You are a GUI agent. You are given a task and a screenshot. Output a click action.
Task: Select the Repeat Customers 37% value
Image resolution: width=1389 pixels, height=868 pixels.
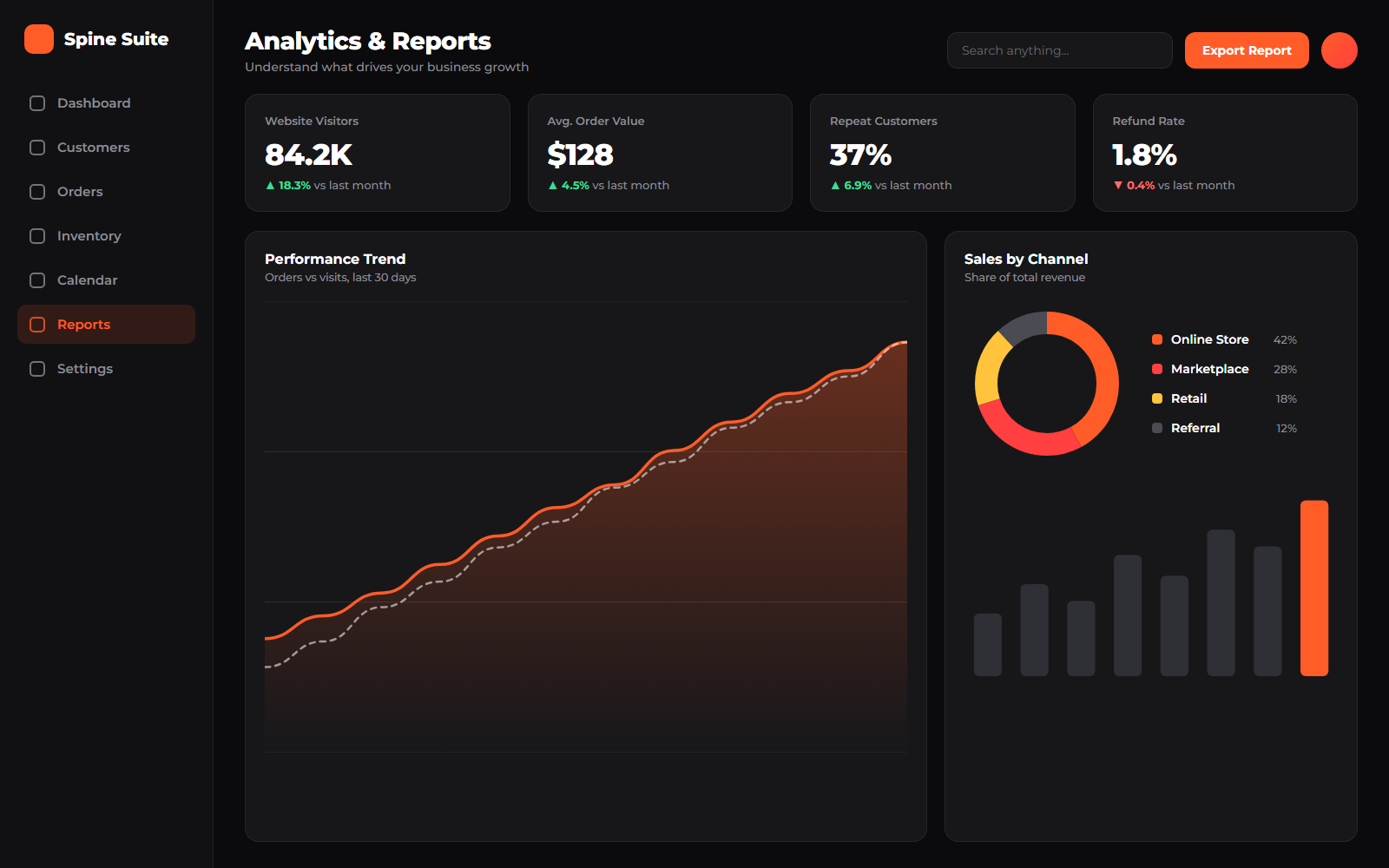point(860,155)
